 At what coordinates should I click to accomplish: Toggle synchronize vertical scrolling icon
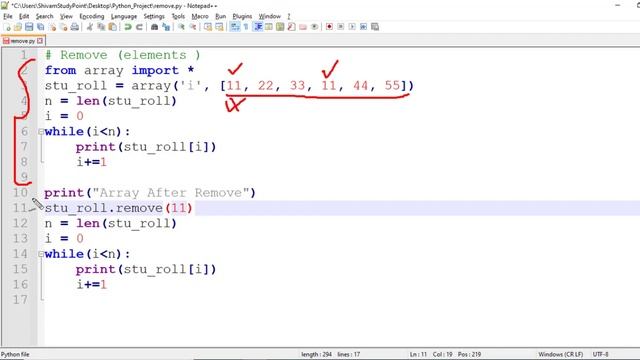[208, 27]
